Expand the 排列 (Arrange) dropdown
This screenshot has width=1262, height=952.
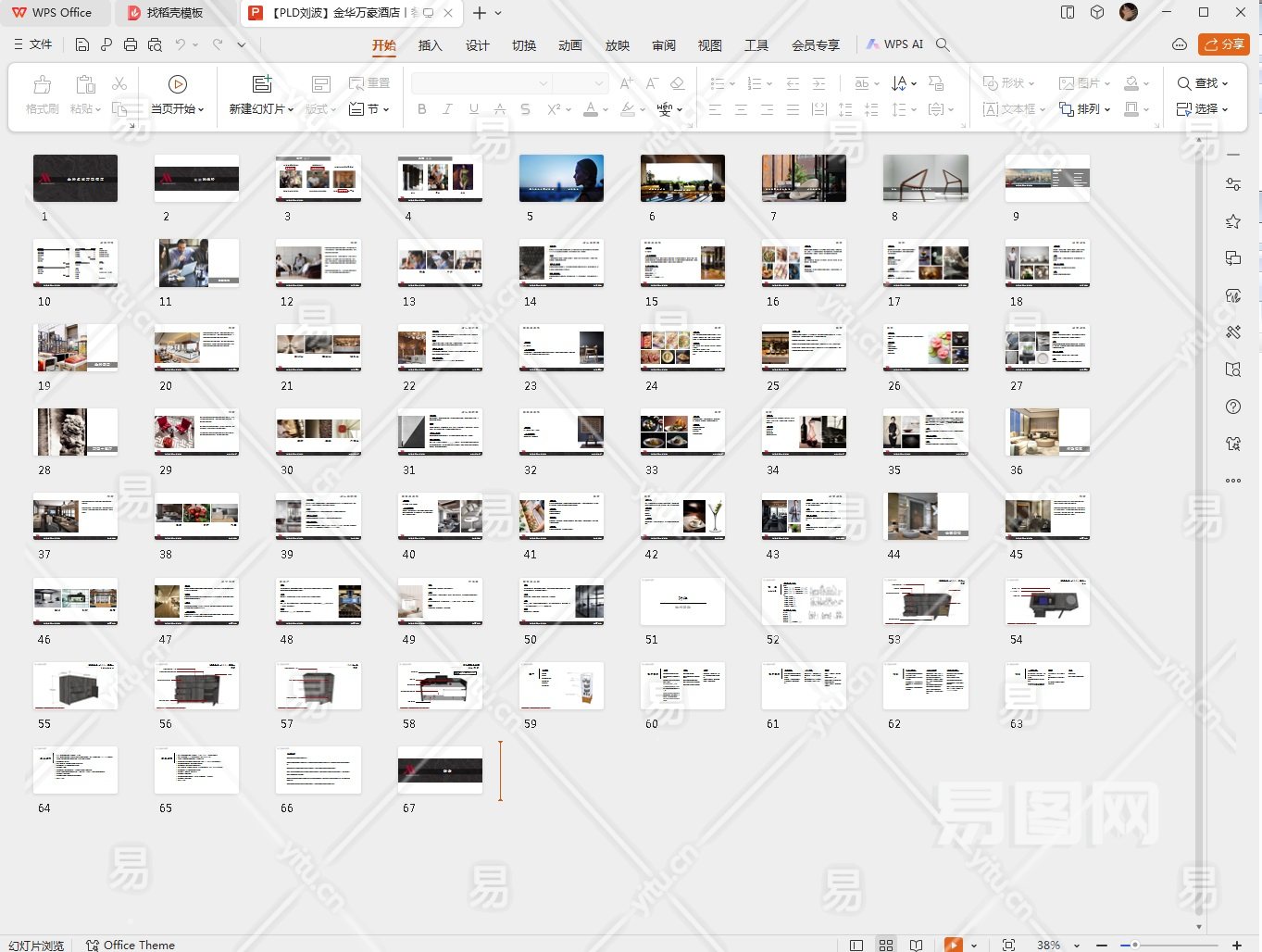1085,109
